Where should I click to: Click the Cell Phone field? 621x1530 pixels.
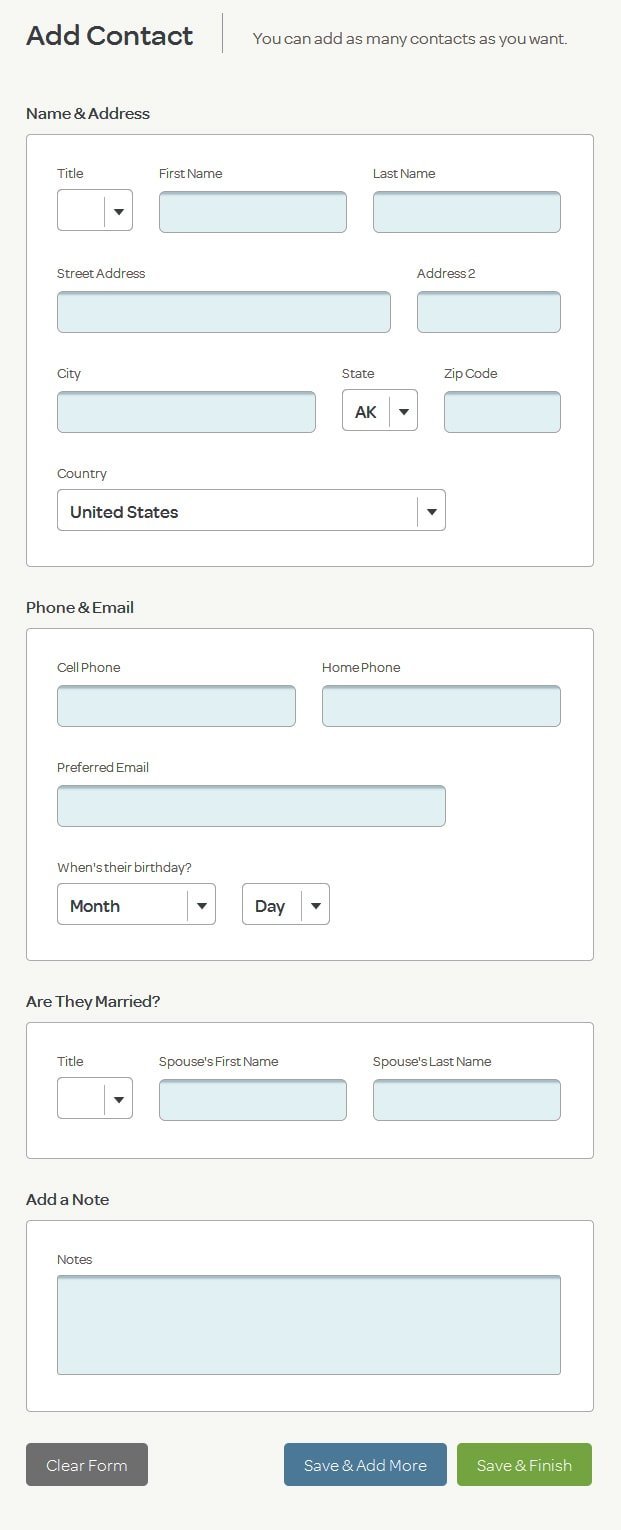[x=176, y=706]
